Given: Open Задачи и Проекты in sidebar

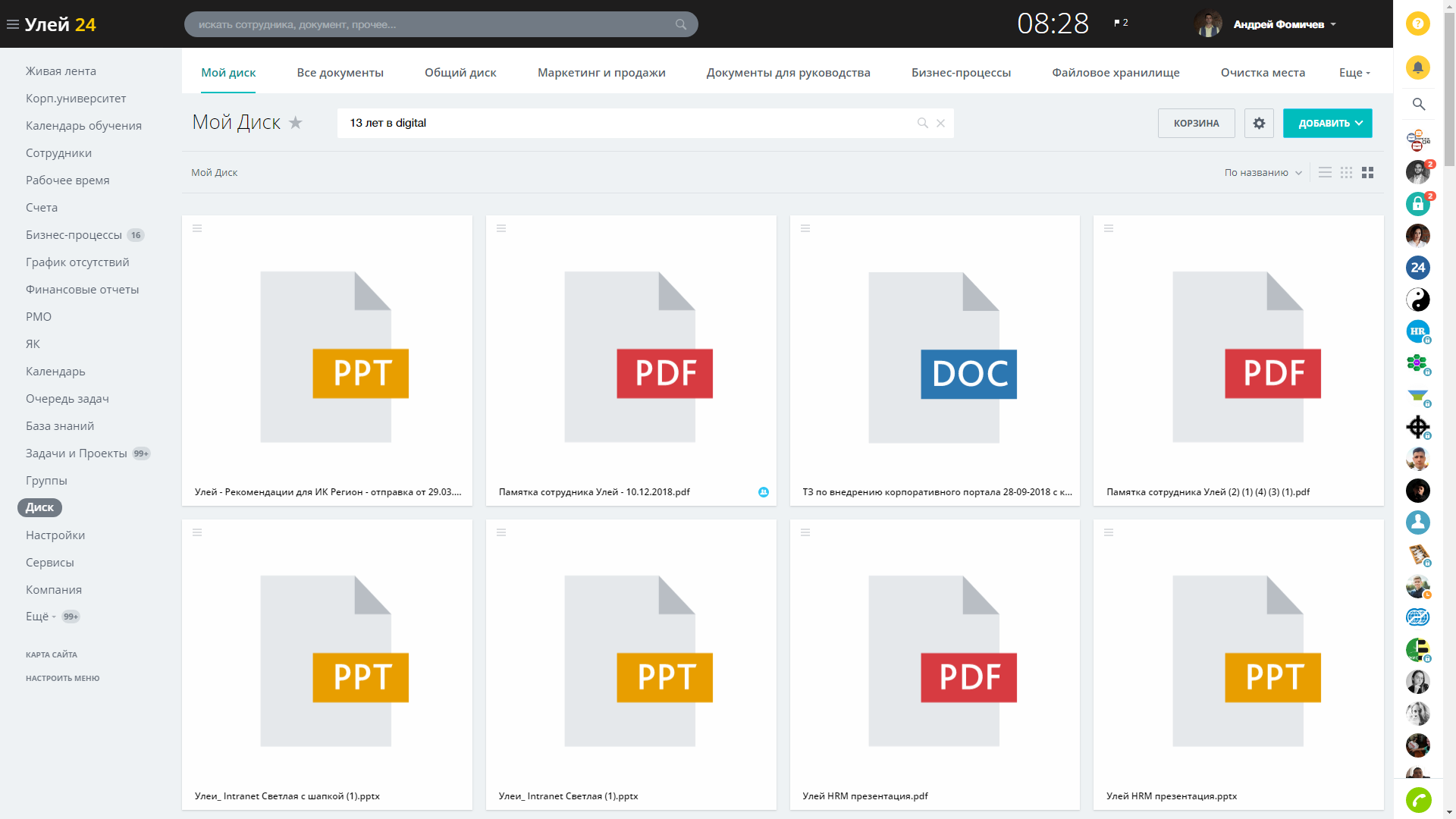Looking at the screenshot, I should 76,453.
